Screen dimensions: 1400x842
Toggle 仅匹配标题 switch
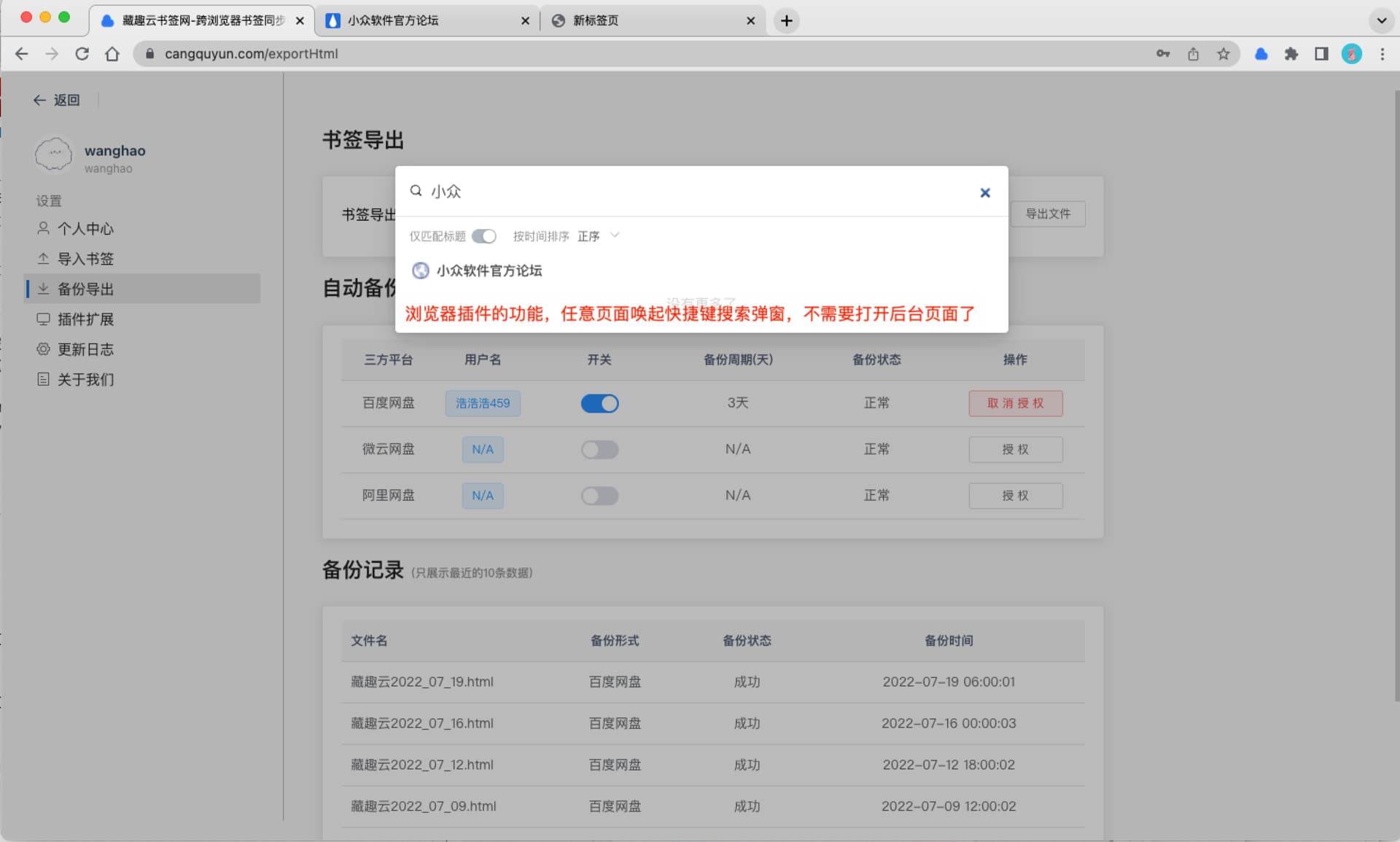(x=483, y=236)
